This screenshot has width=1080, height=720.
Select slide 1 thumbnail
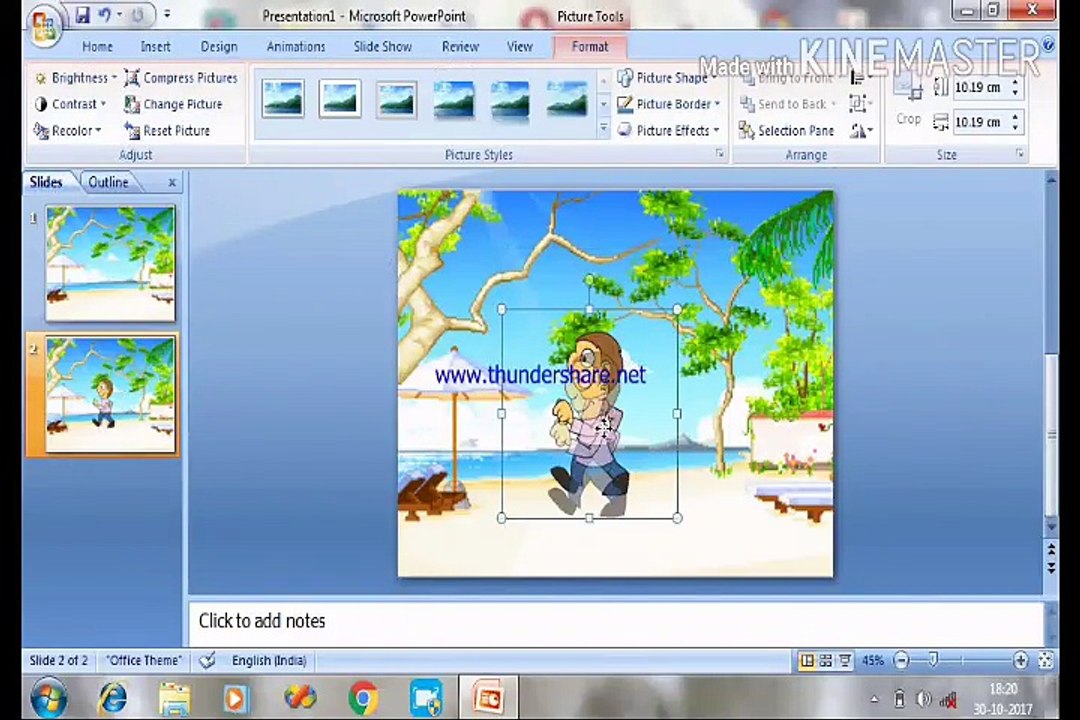click(x=110, y=263)
